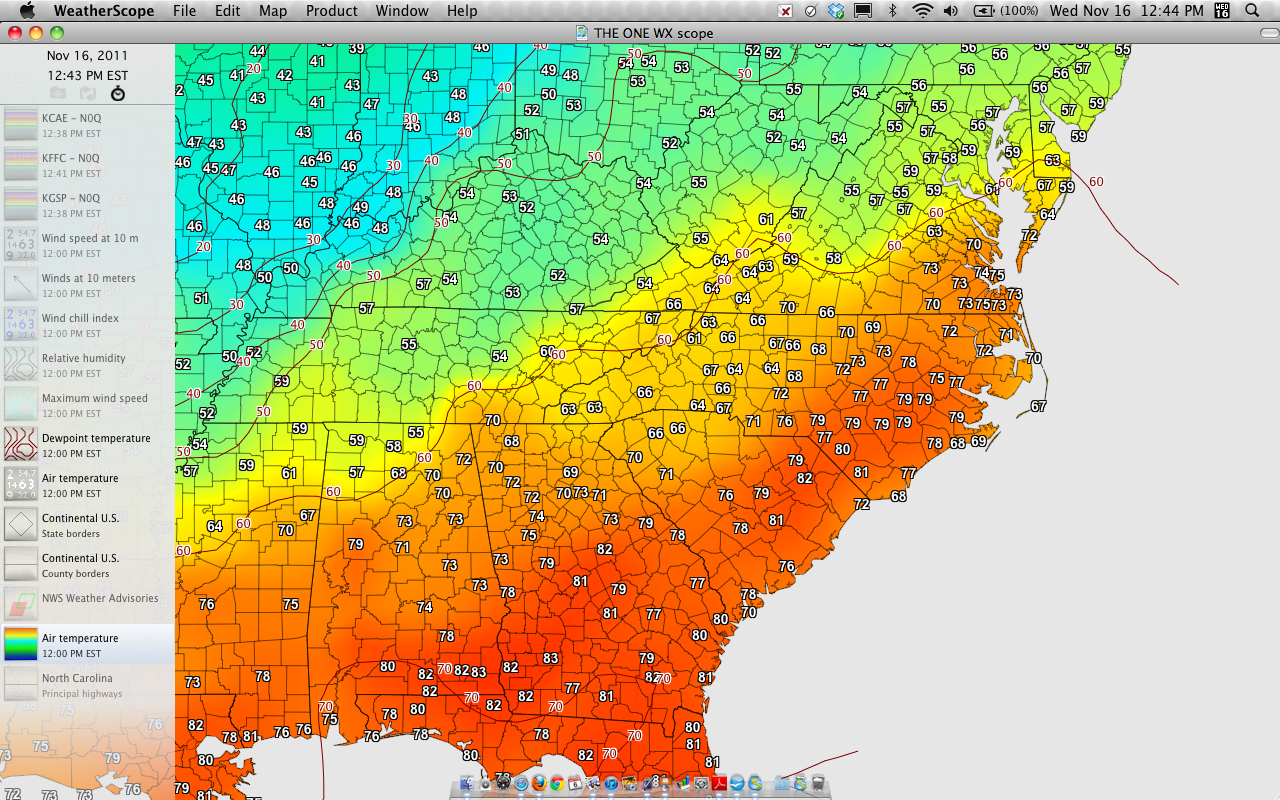Screen dimensions: 1280x800
Task: Select the Maximum wind speed layer
Action: click(87, 405)
